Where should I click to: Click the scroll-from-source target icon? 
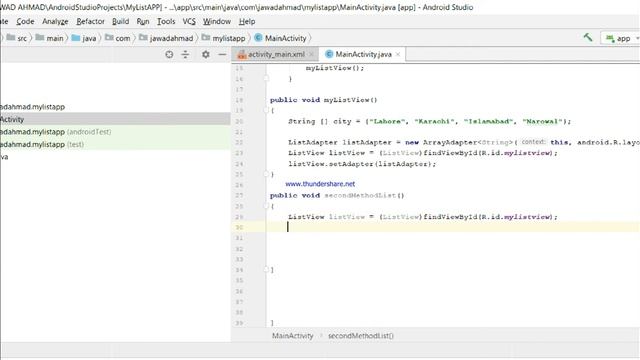[x=169, y=54]
